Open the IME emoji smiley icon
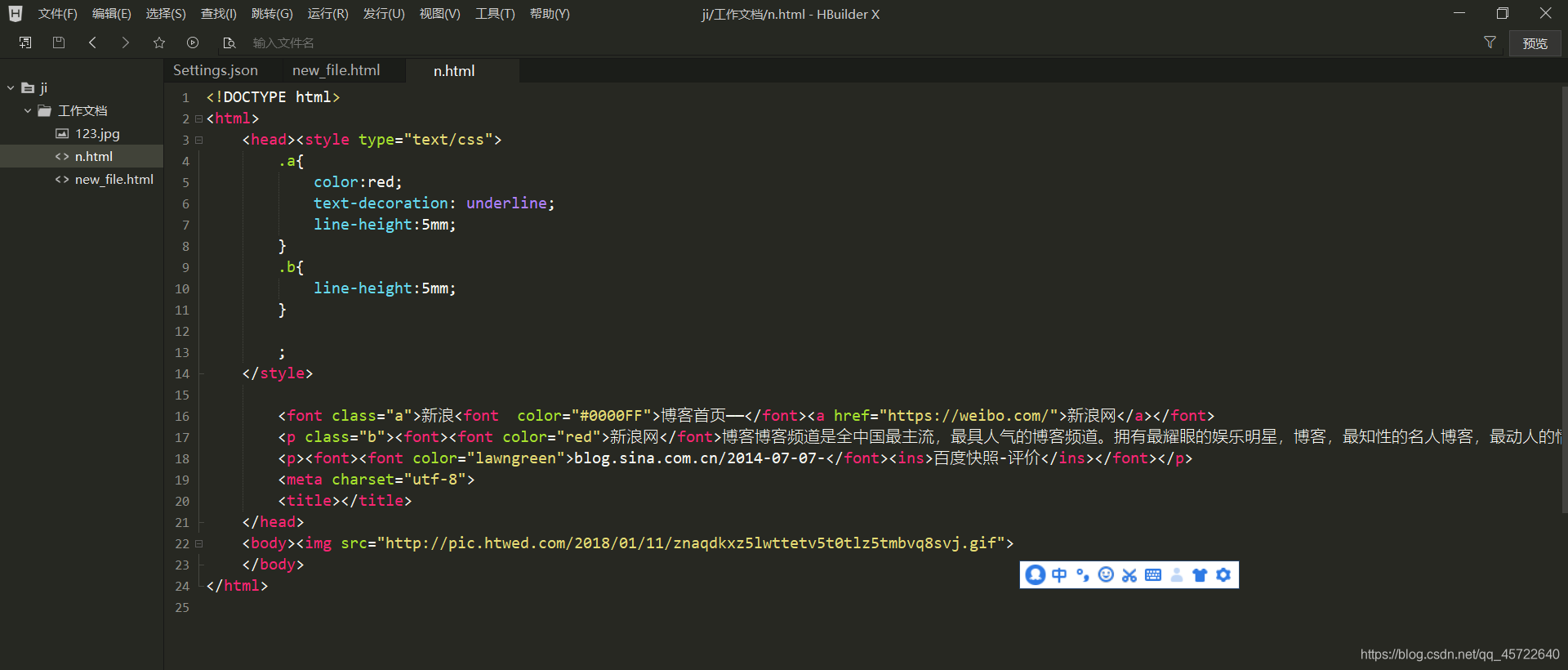Screen dimensions: 1568x670 [x=1106, y=575]
